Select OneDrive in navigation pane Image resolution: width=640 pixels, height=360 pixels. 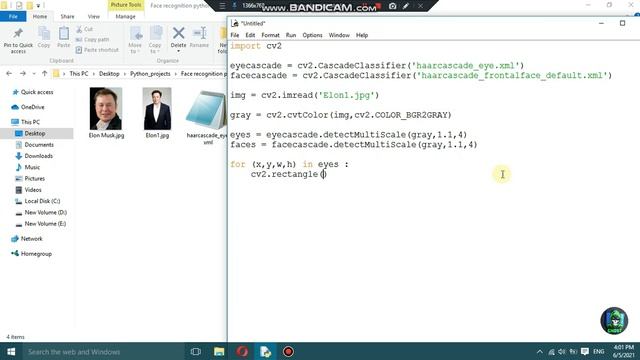[32, 107]
